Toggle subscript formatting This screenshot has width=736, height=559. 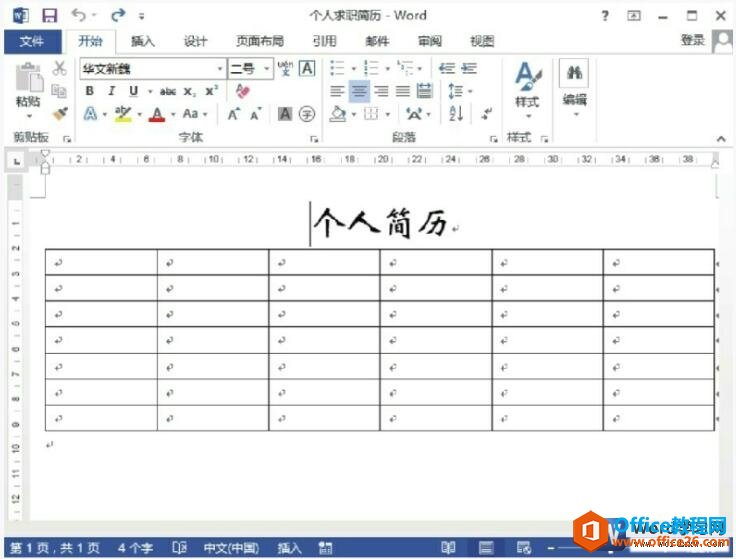(190, 92)
